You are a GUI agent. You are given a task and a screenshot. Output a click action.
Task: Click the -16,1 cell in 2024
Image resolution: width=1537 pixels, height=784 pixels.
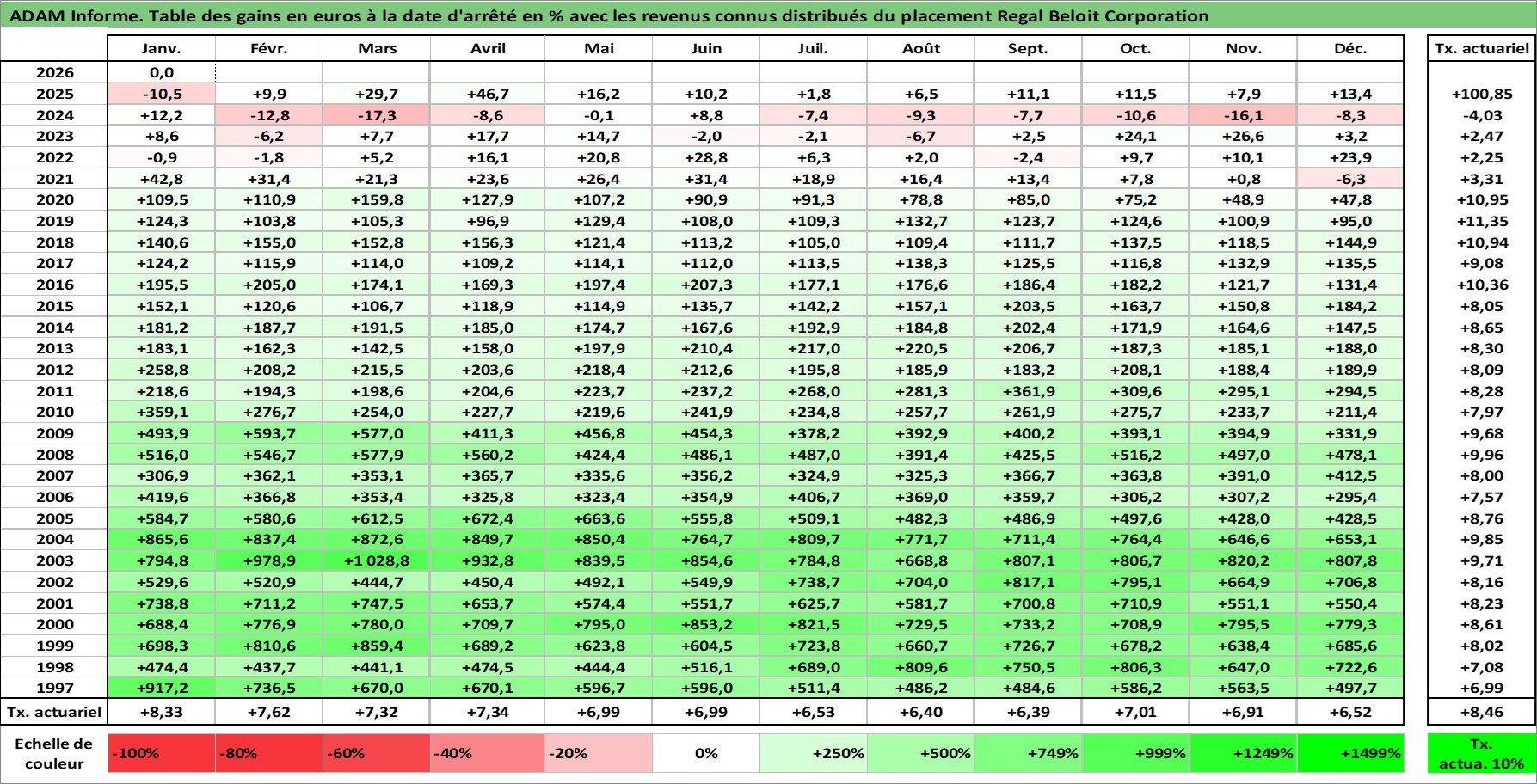pyautogui.click(x=1243, y=115)
